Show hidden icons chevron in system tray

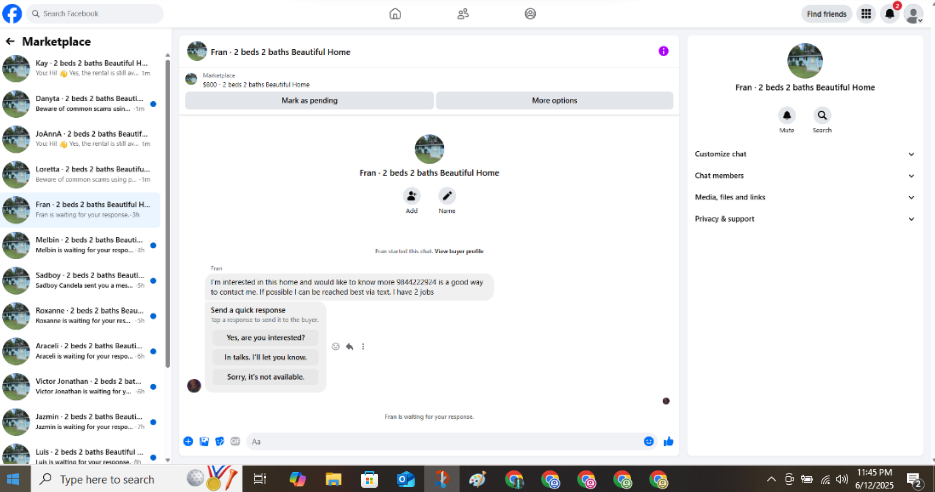pyautogui.click(x=771, y=479)
